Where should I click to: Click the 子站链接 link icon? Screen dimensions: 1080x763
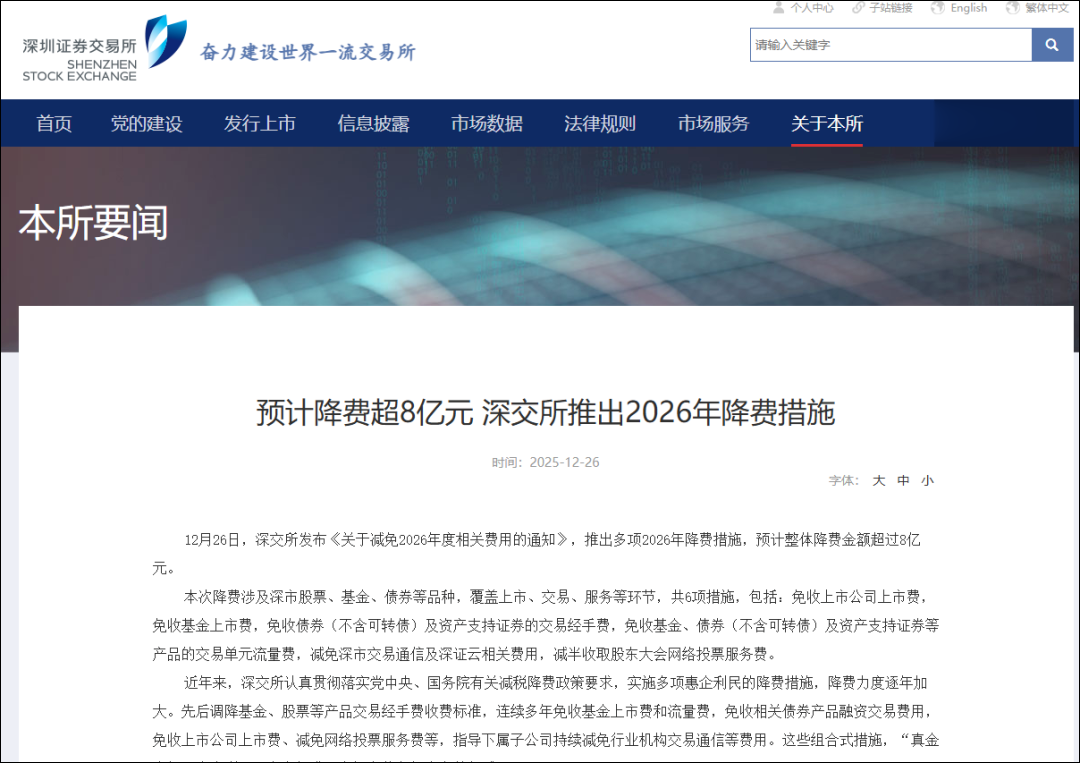point(857,7)
